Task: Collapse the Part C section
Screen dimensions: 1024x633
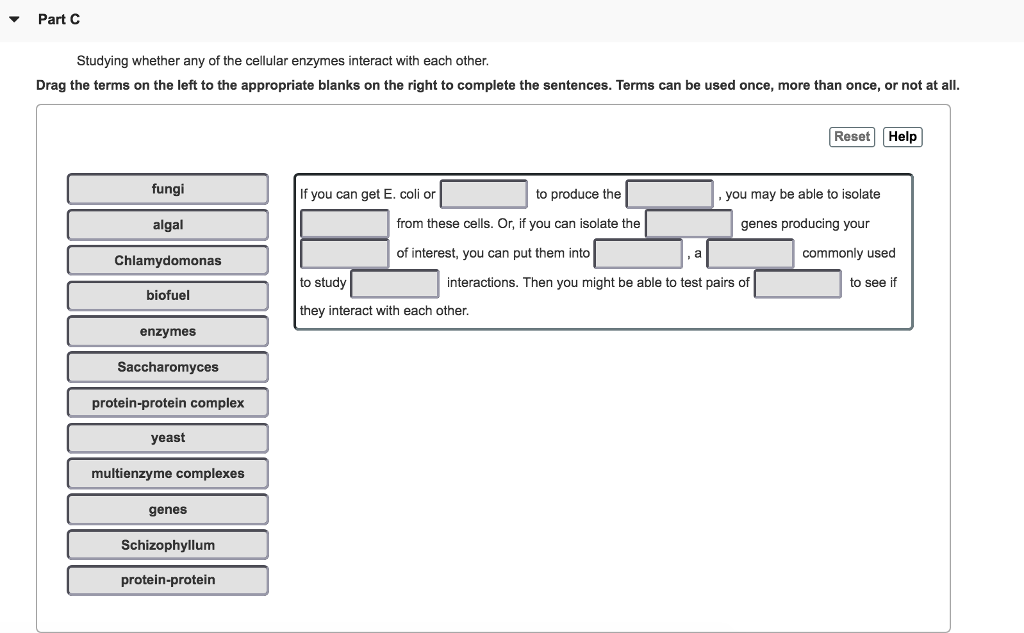Action: [x=14, y=18]
